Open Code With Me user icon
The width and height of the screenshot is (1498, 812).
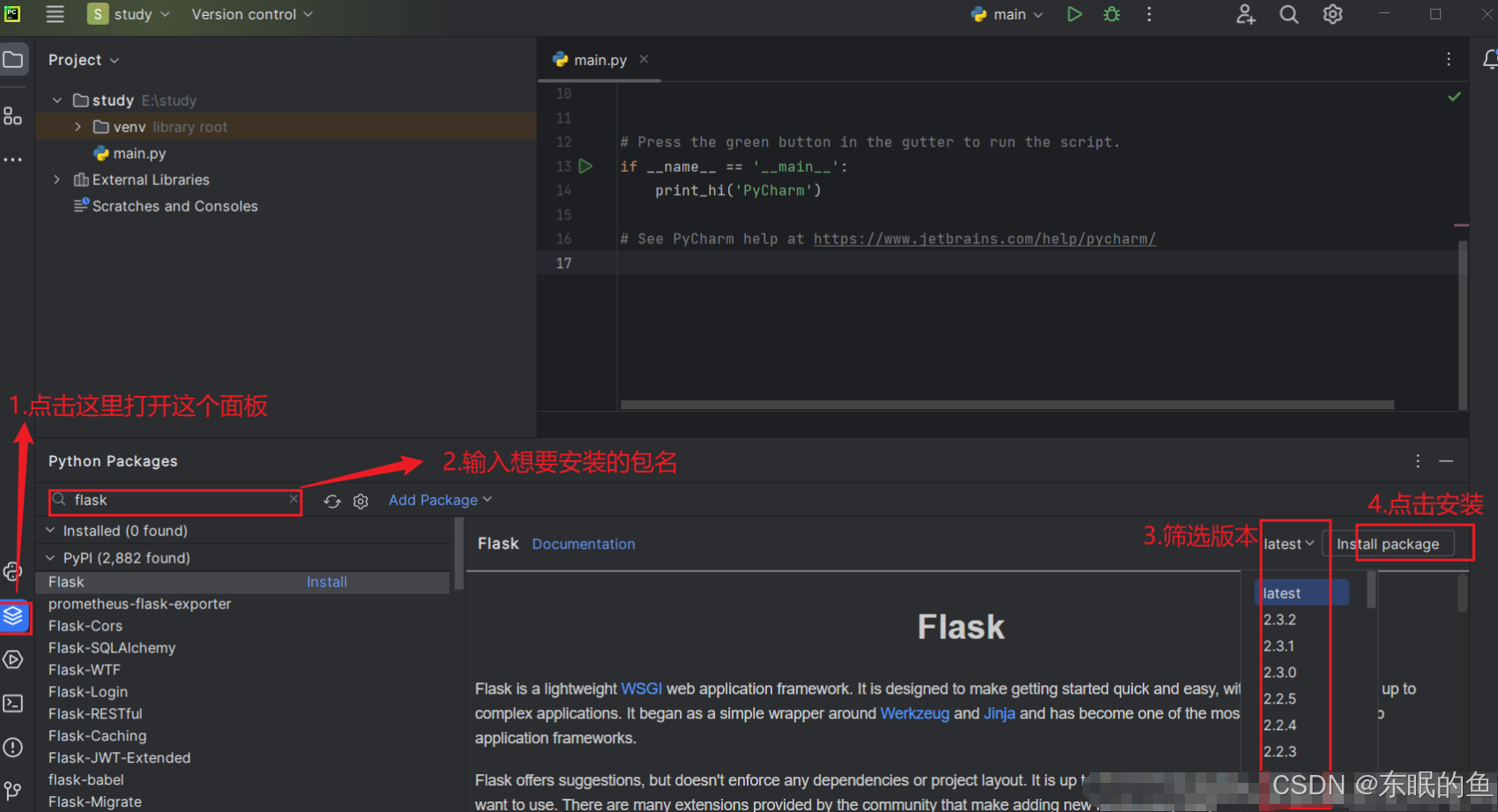pyautogui.click(x=1245, y=14)
